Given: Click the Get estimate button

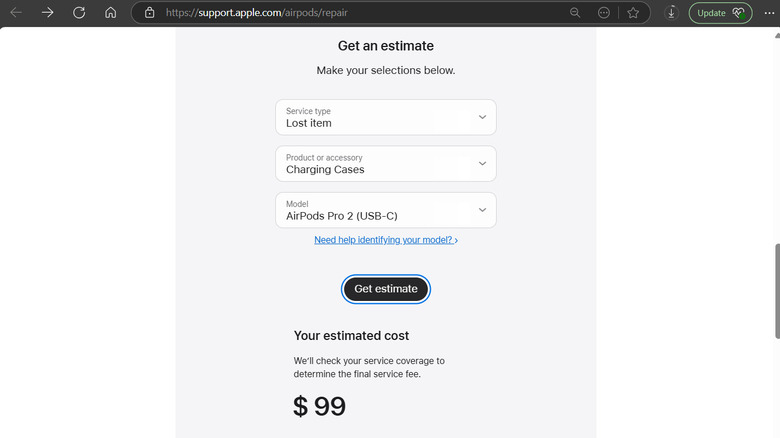Looking at the screenshot, I should click(386, 289).
